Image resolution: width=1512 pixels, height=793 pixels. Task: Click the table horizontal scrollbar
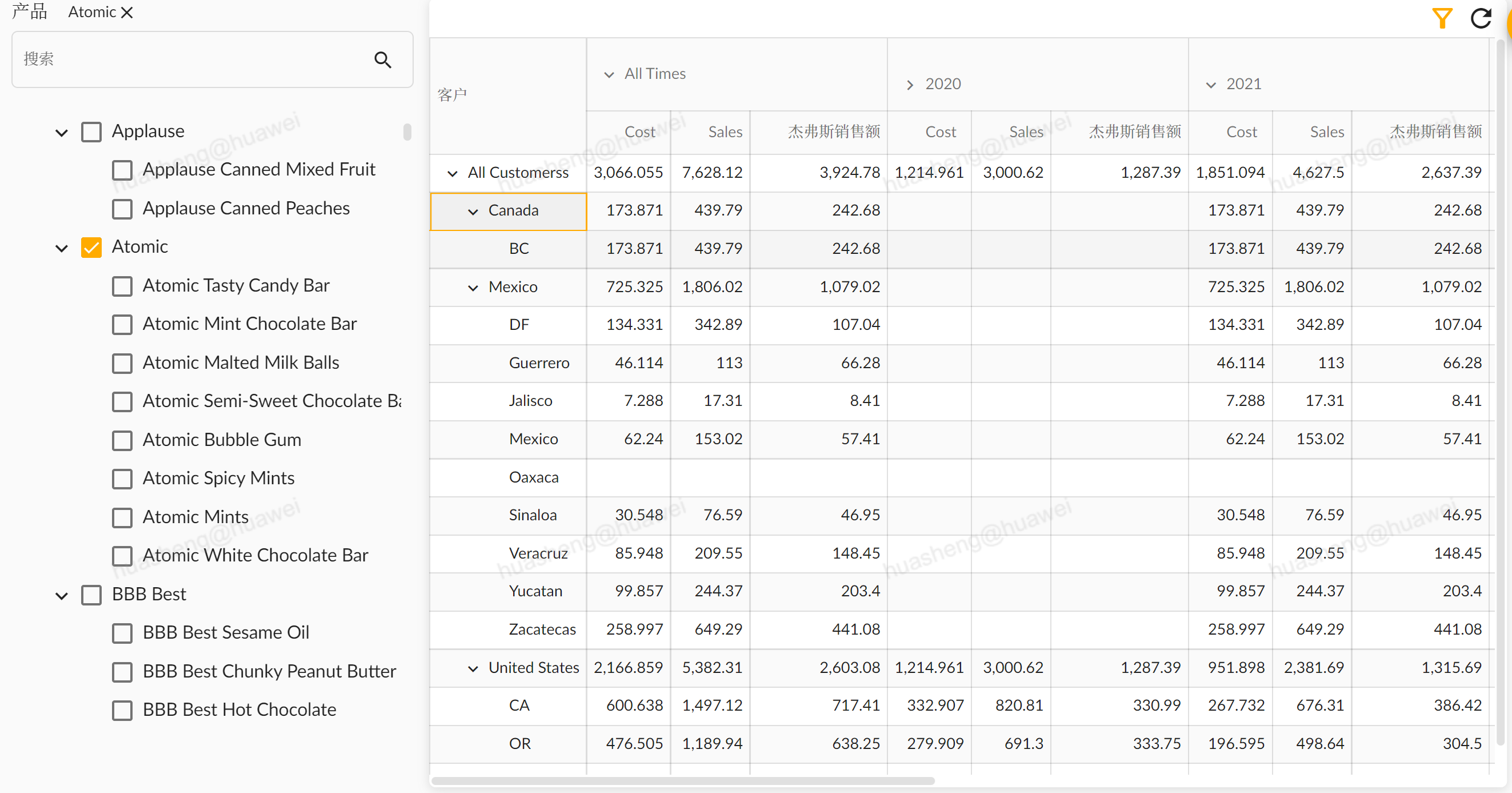[682, 780]
